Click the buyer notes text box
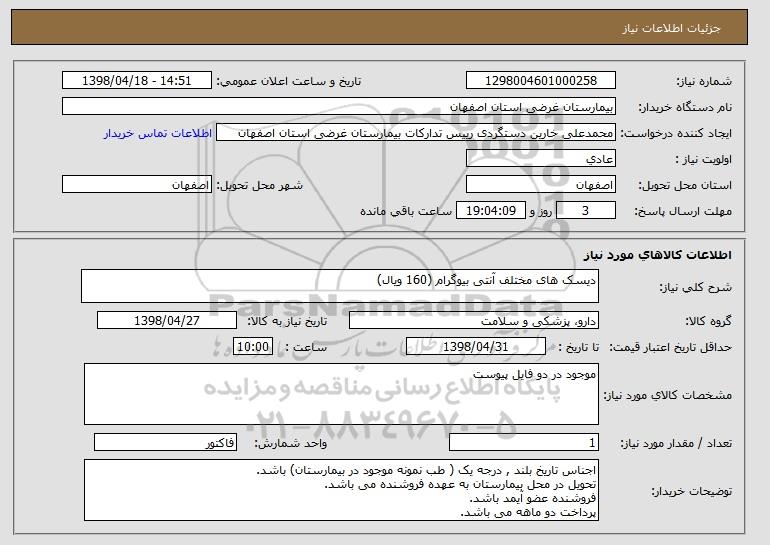770x545 pixels. 341,490
